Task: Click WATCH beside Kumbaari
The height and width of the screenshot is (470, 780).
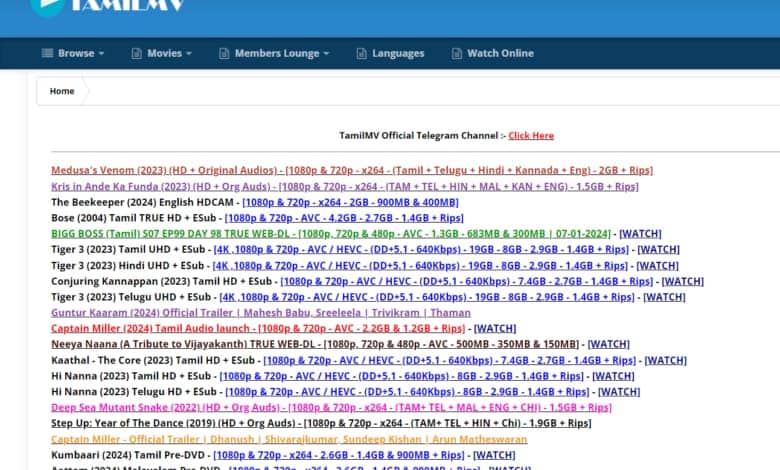Action: pos(494,455)
